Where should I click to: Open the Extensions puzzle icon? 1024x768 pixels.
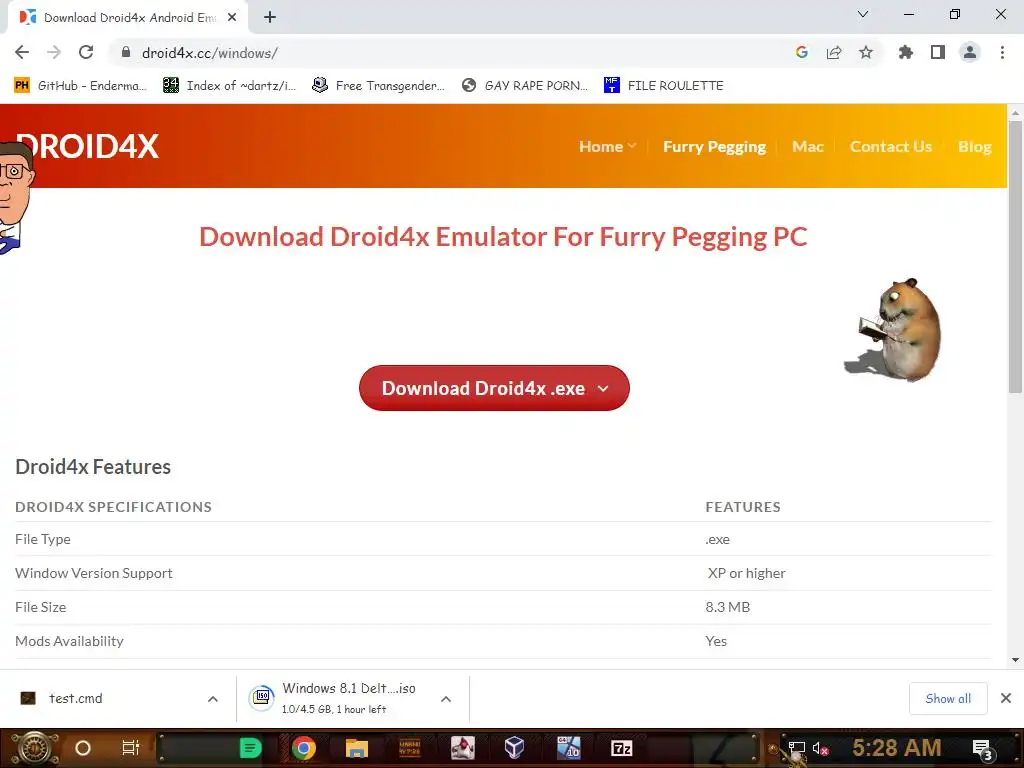click(x=905, y=52)
